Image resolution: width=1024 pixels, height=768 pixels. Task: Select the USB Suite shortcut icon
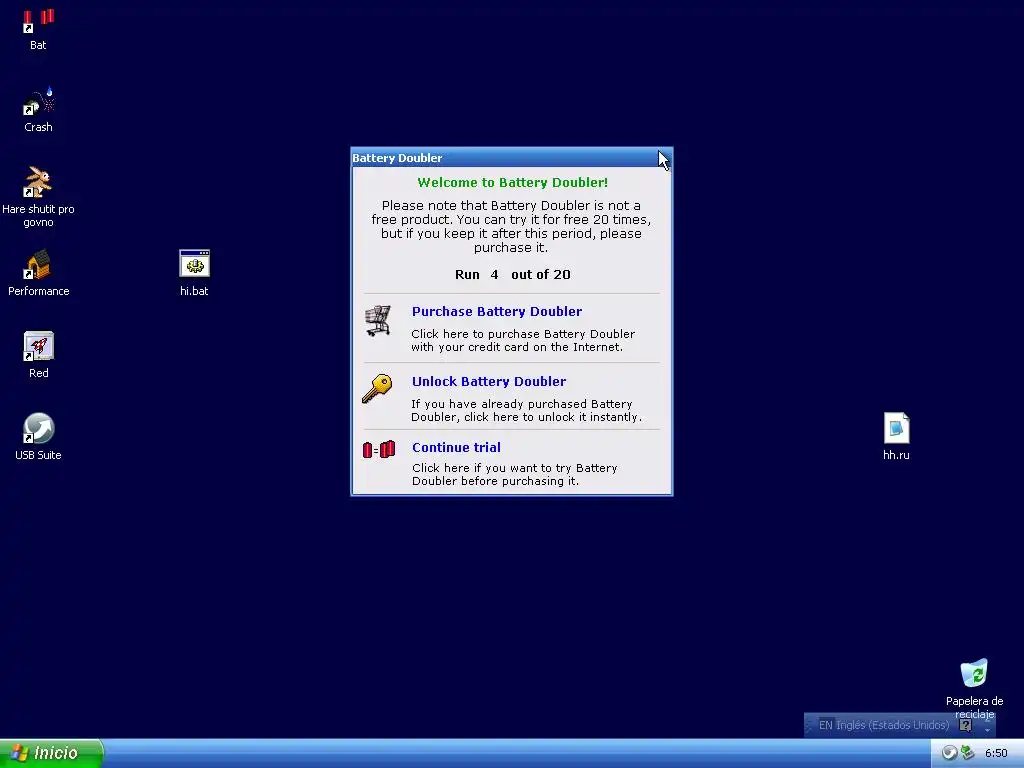tap(39, 428)
